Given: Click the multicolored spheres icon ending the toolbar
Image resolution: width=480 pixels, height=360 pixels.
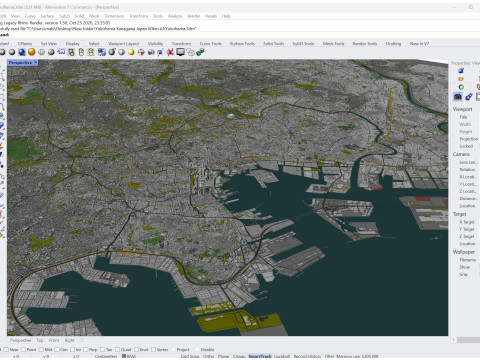Looking at the screenshot, I should [x=200, y=52].
